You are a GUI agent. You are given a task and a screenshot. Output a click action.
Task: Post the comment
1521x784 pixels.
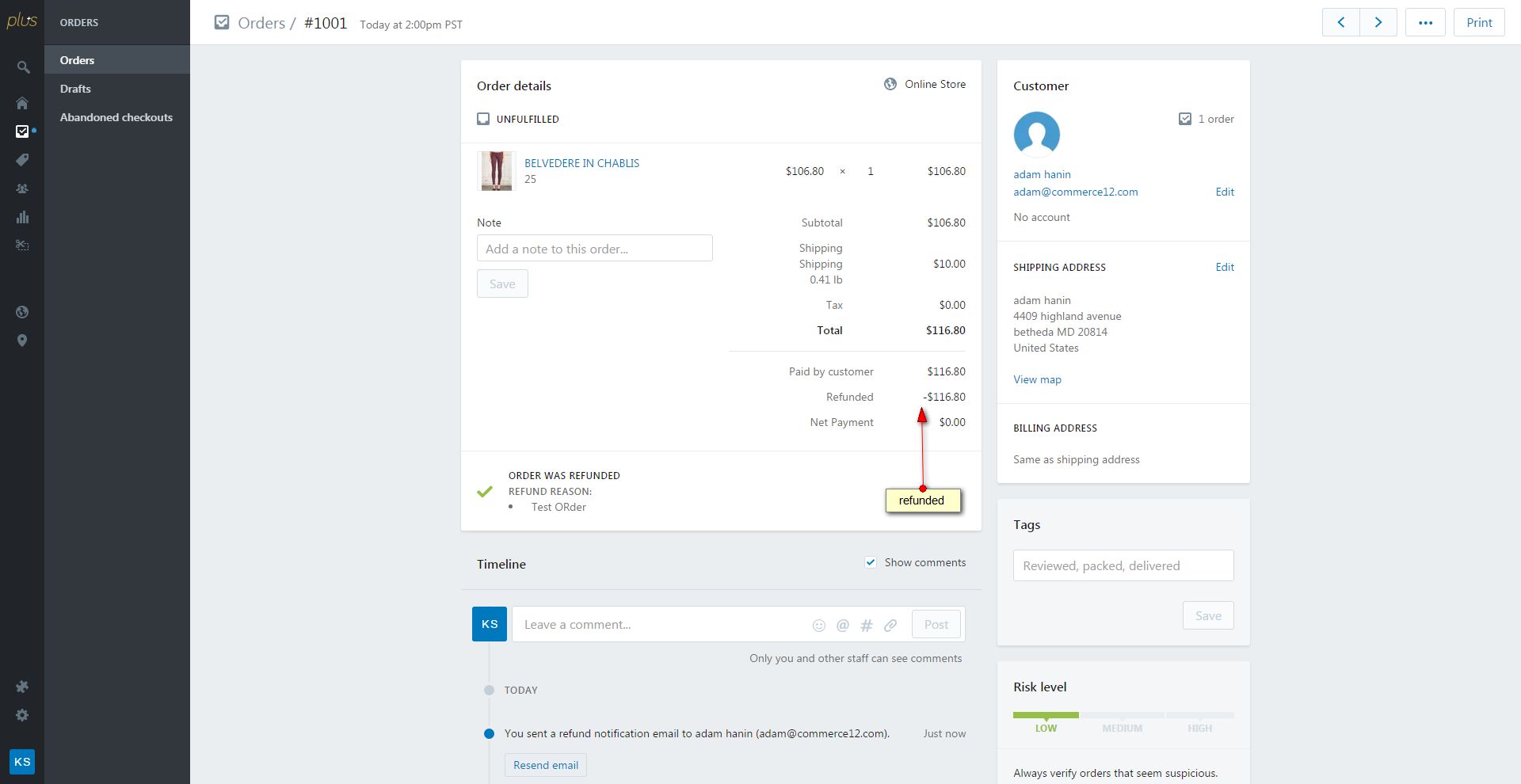[936, 624]
